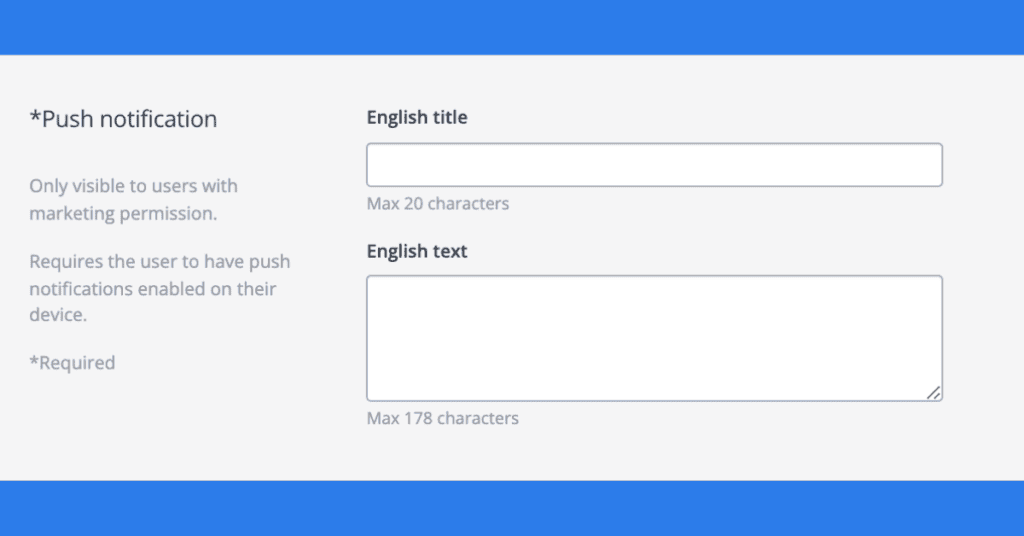Click the "notifications enabled on their" line
This screenshot has width=1024, height=536.
(x=152, y=289)
